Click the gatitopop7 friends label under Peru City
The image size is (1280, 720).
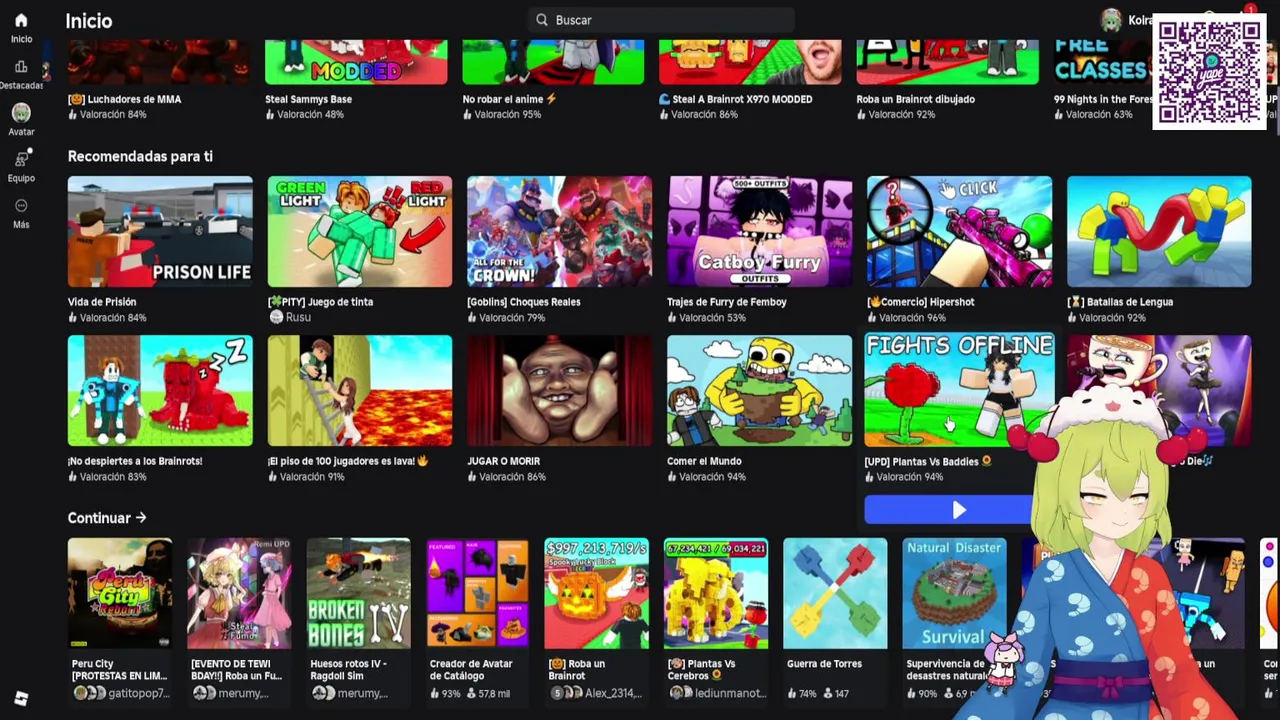tap(121, 693)
